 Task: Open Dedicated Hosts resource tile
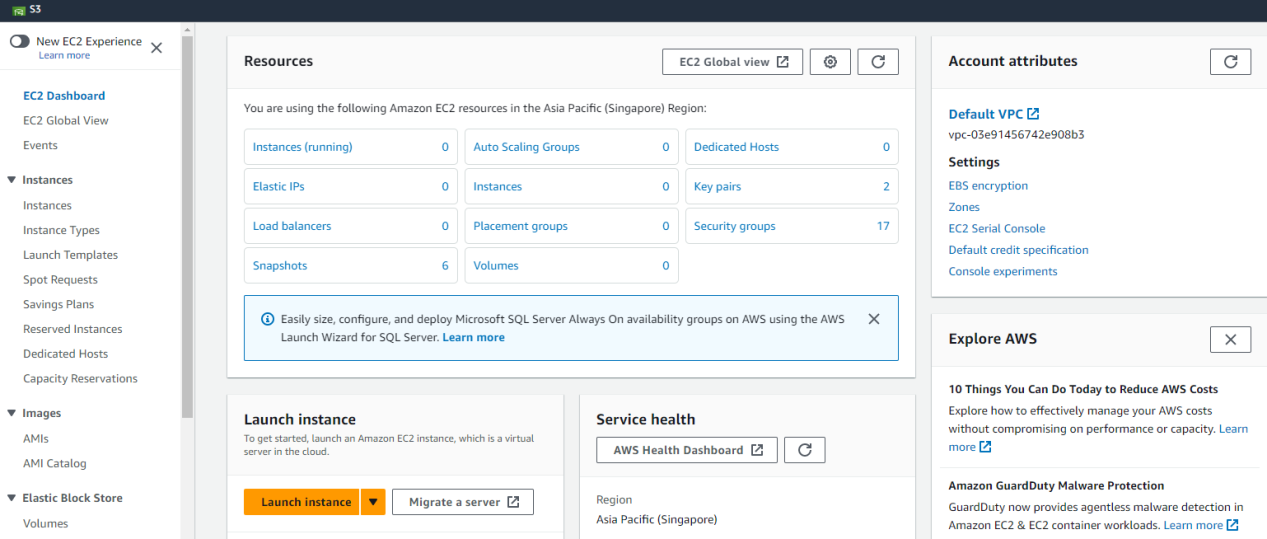(792, 147)
